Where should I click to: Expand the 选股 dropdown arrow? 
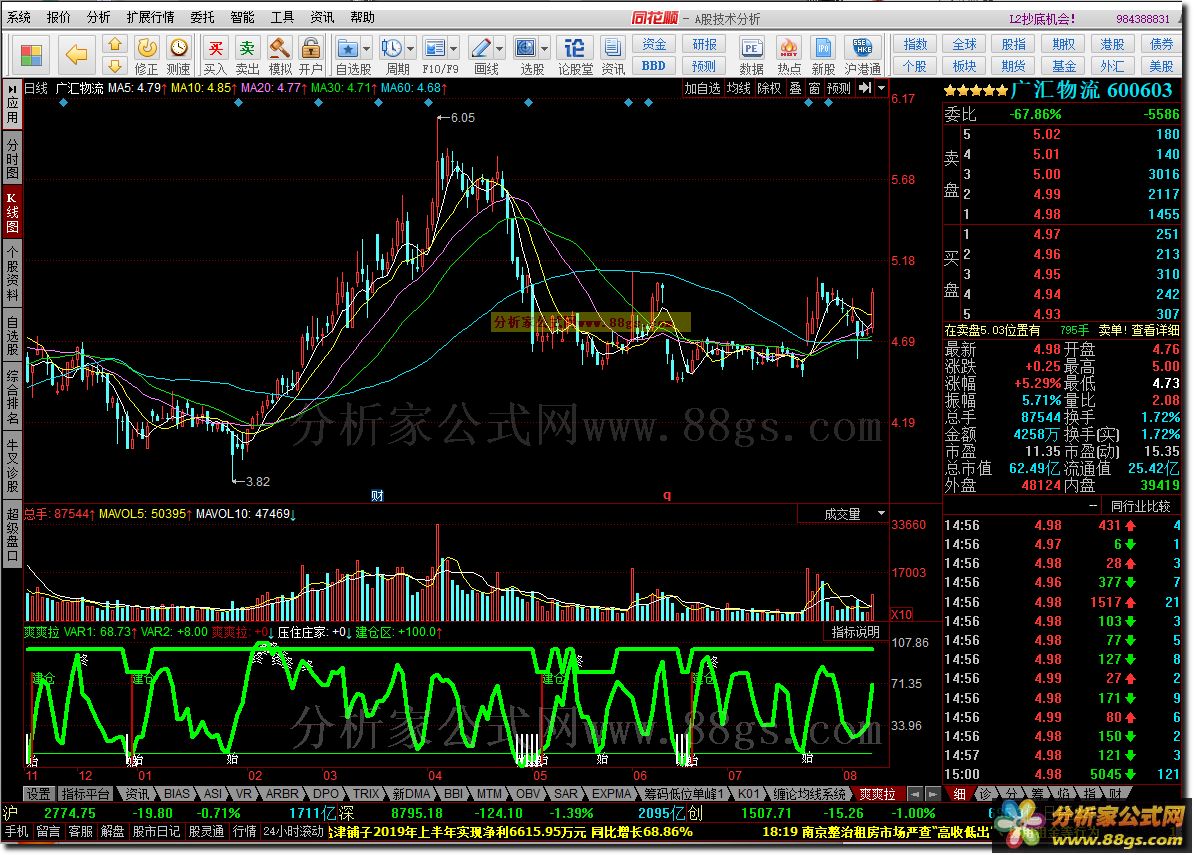coord(544,49)
